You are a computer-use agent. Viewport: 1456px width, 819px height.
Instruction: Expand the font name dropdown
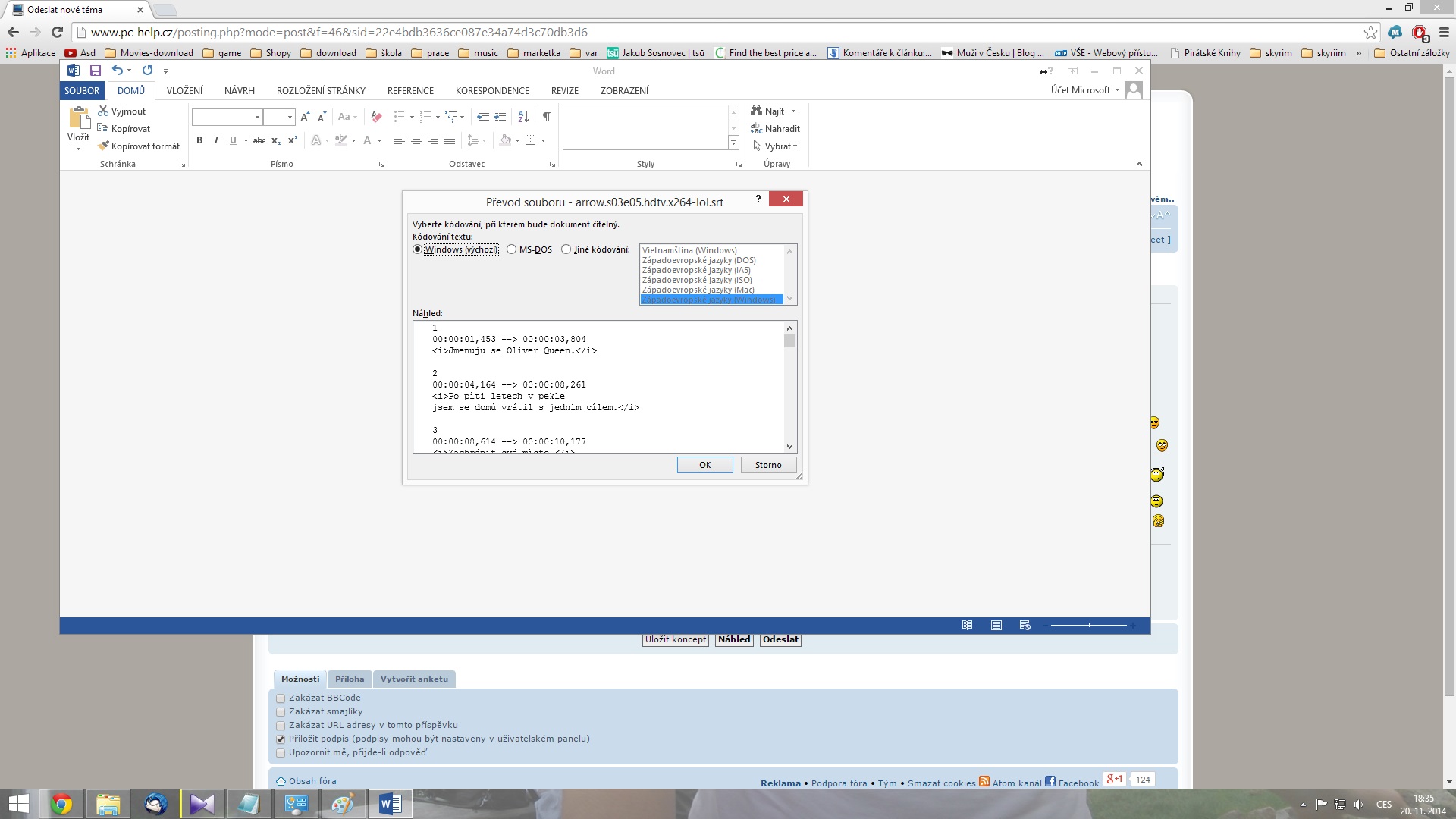pyautogui.click(x=257, y=117)
